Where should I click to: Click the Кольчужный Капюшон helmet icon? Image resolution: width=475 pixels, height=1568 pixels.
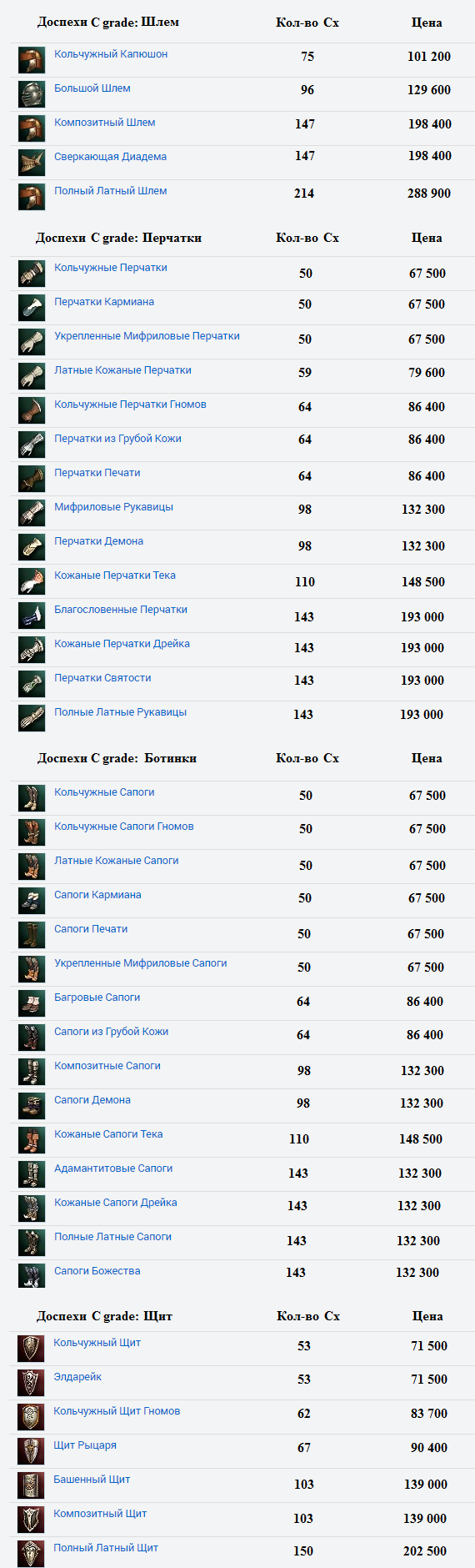pyautogui.click(x=32, y=60)
